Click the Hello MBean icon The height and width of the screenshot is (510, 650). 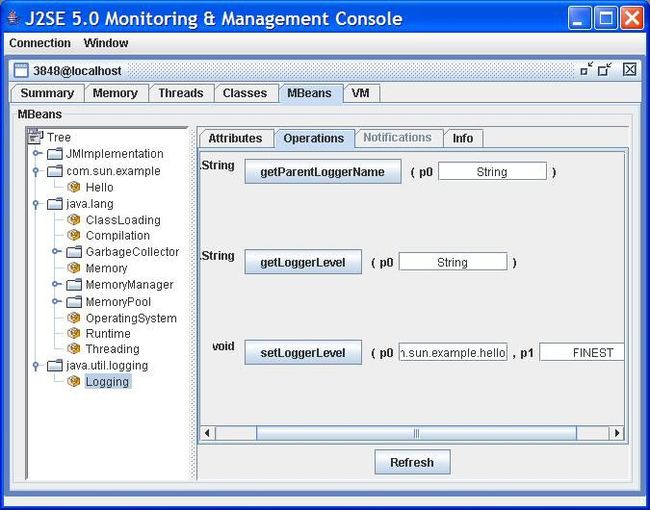click(x=74, y=187)
